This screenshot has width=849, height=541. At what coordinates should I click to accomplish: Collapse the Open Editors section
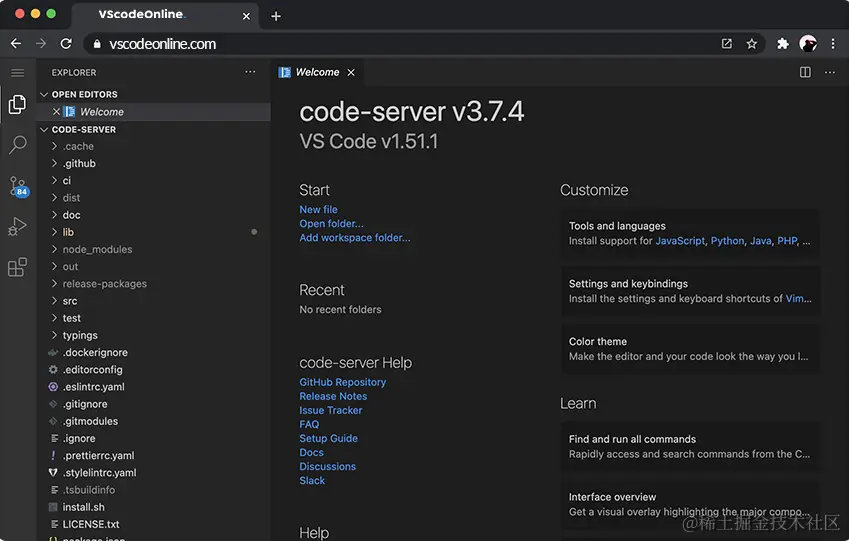point(44,94)
